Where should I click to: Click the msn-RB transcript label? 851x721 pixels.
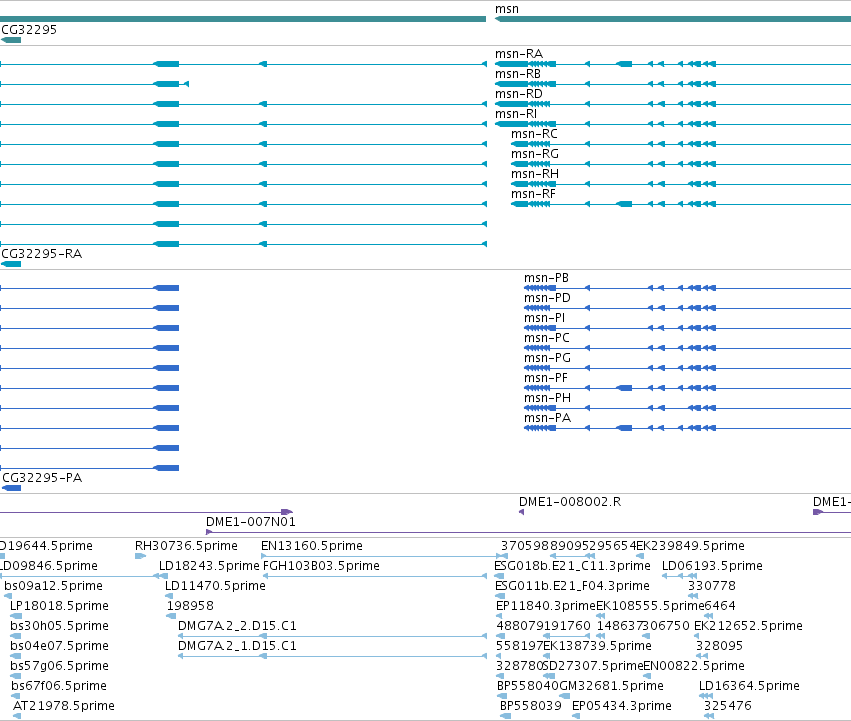pyautogui.click(x=518, y=74)
